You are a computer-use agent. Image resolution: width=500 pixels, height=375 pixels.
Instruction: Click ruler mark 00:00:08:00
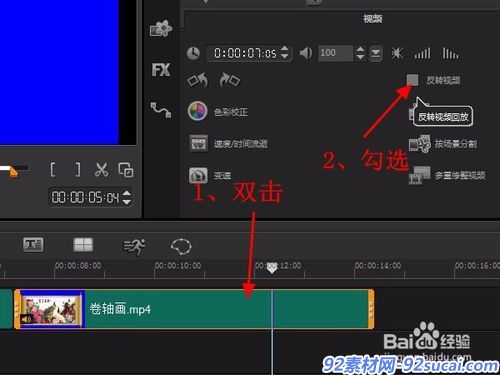coord(78,266)
